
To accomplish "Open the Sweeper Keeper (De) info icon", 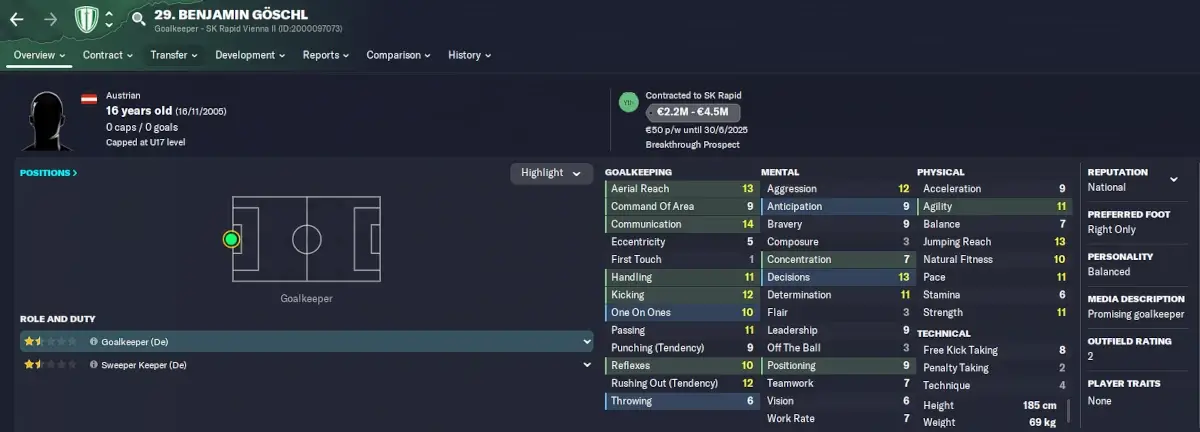I will click(93, 366).
